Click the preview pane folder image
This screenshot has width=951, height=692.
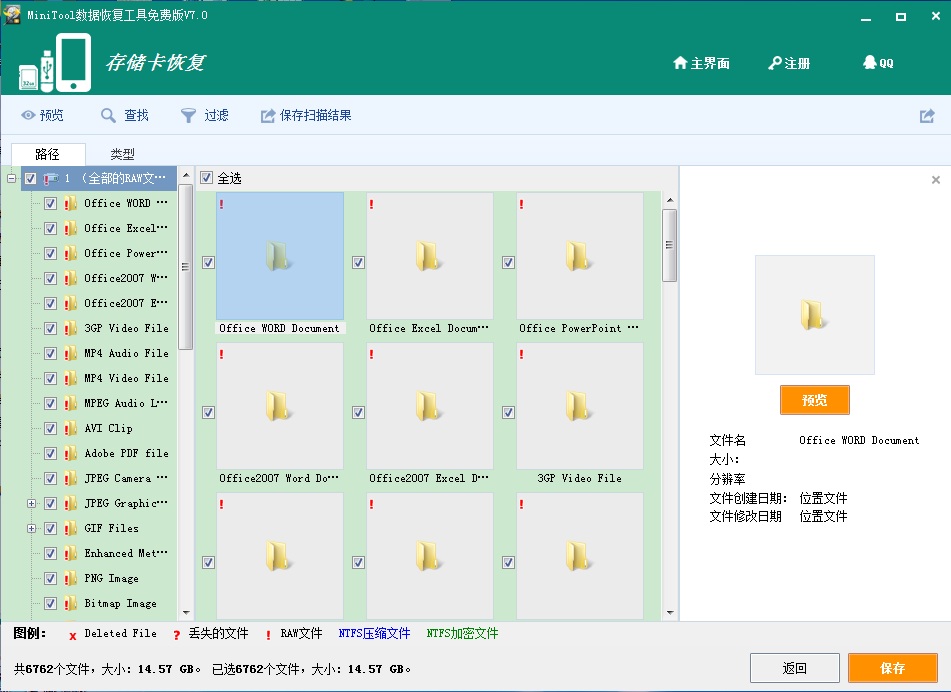point(815,315)
